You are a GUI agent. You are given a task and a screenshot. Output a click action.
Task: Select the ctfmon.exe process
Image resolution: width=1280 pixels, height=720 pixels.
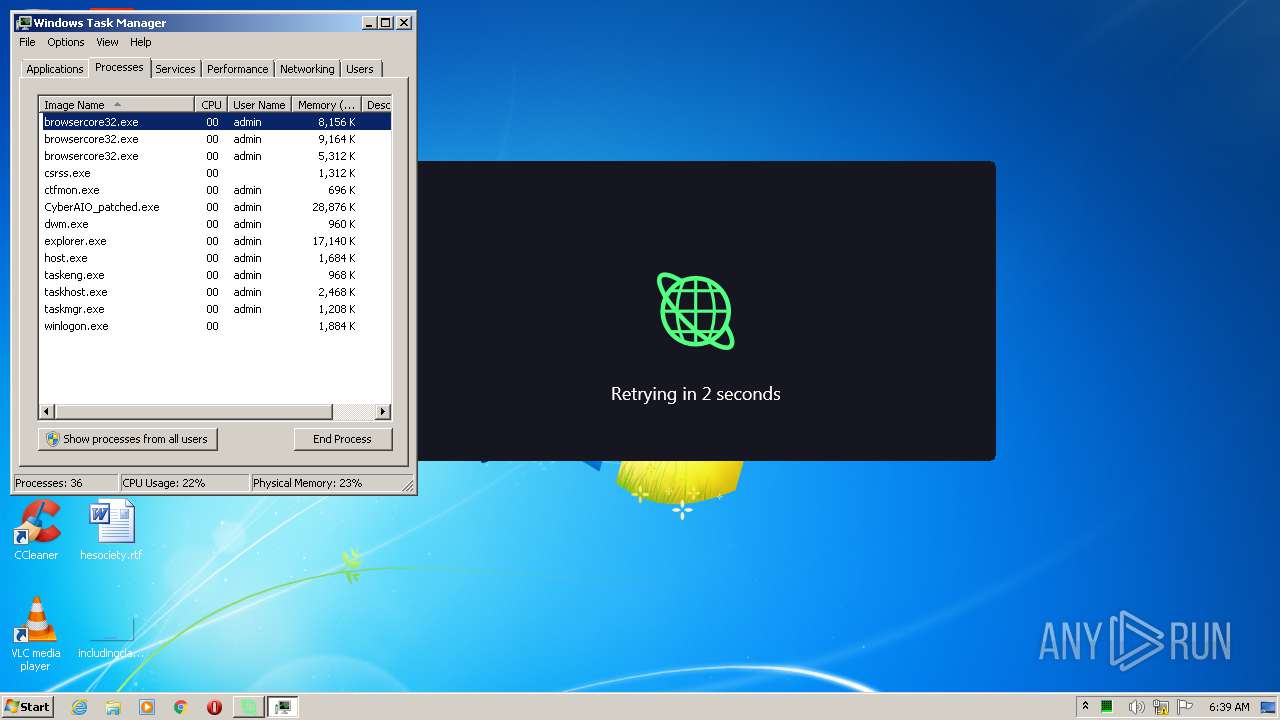[215, 190]
